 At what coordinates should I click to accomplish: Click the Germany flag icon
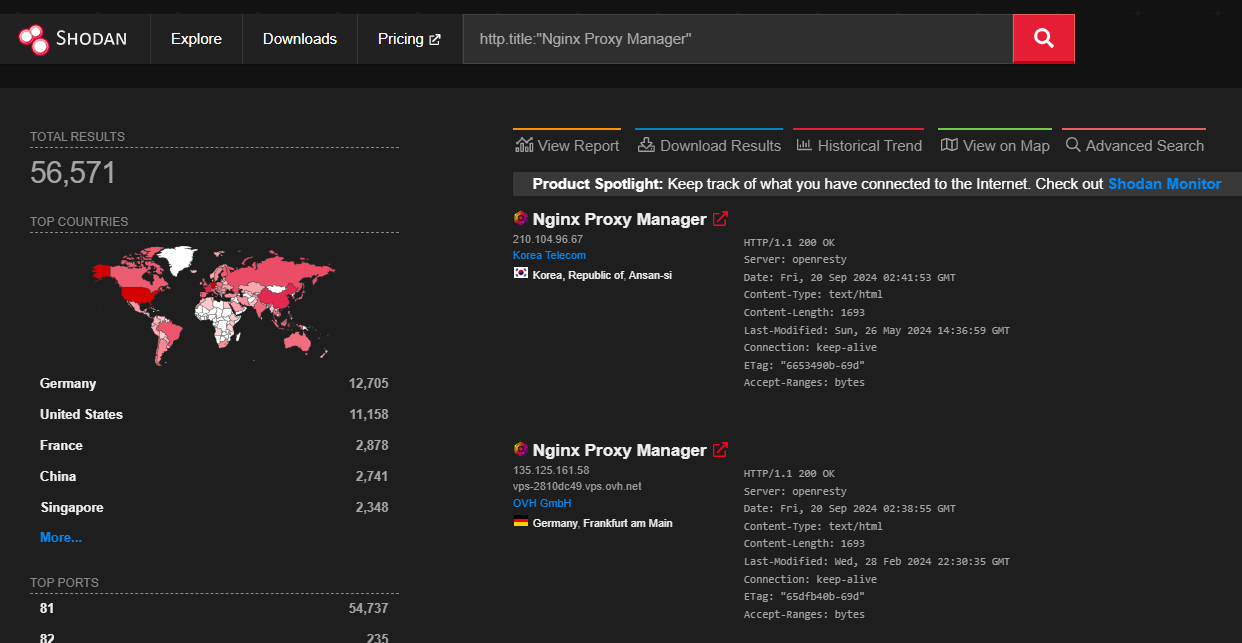click(x=520, y=522)
